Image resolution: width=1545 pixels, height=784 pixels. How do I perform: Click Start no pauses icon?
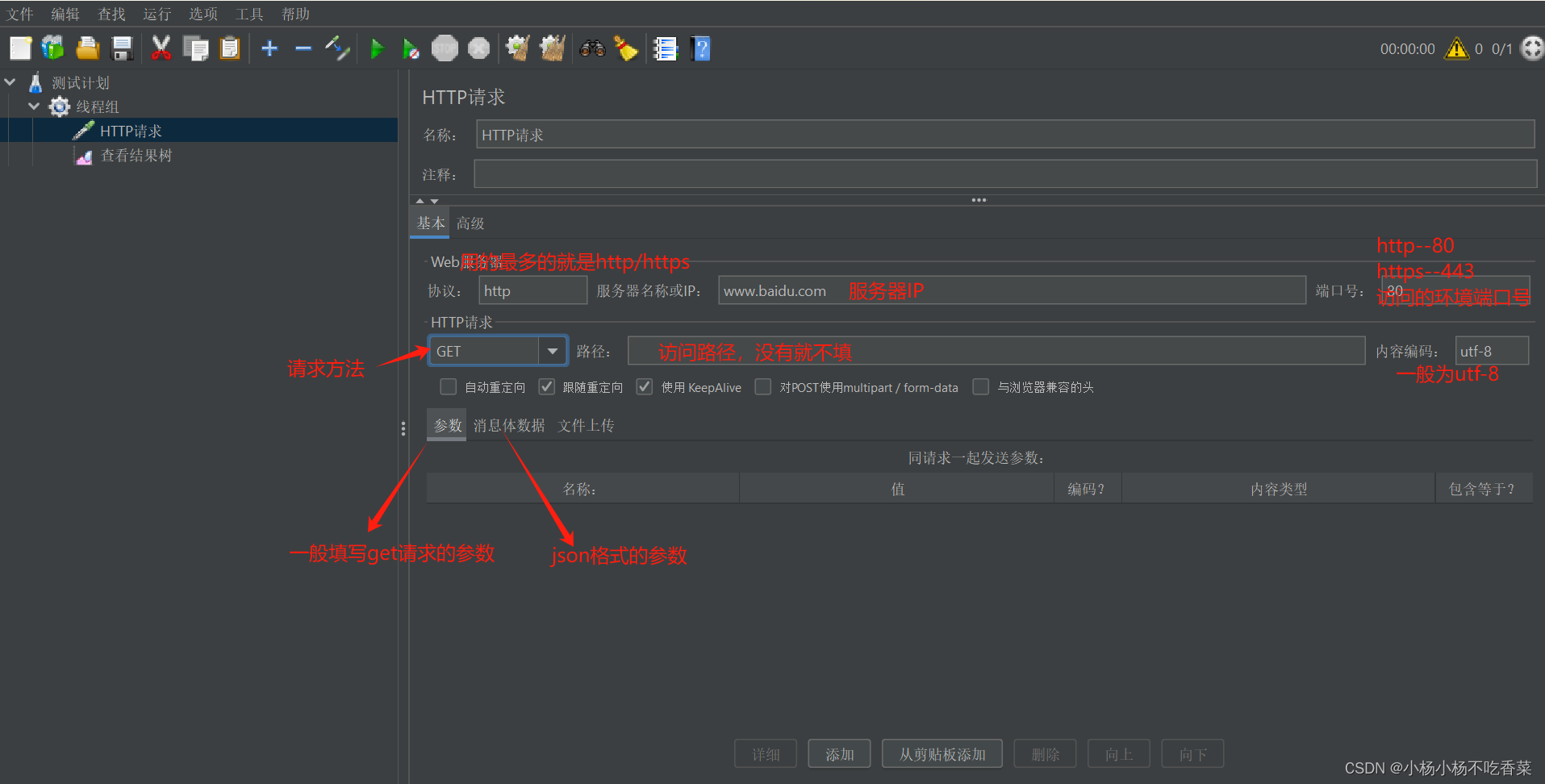pos(411,48)
